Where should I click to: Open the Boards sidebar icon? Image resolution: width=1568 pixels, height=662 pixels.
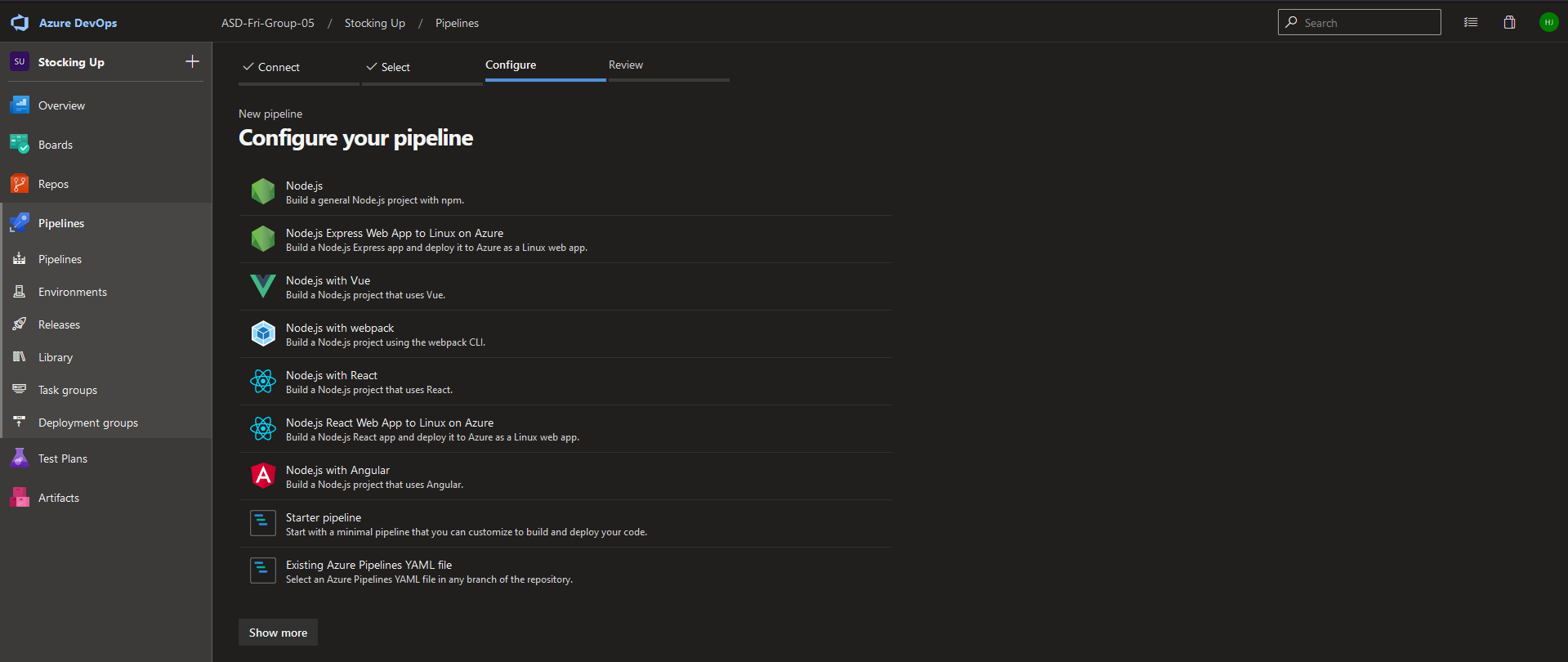[x=20, y=145]
